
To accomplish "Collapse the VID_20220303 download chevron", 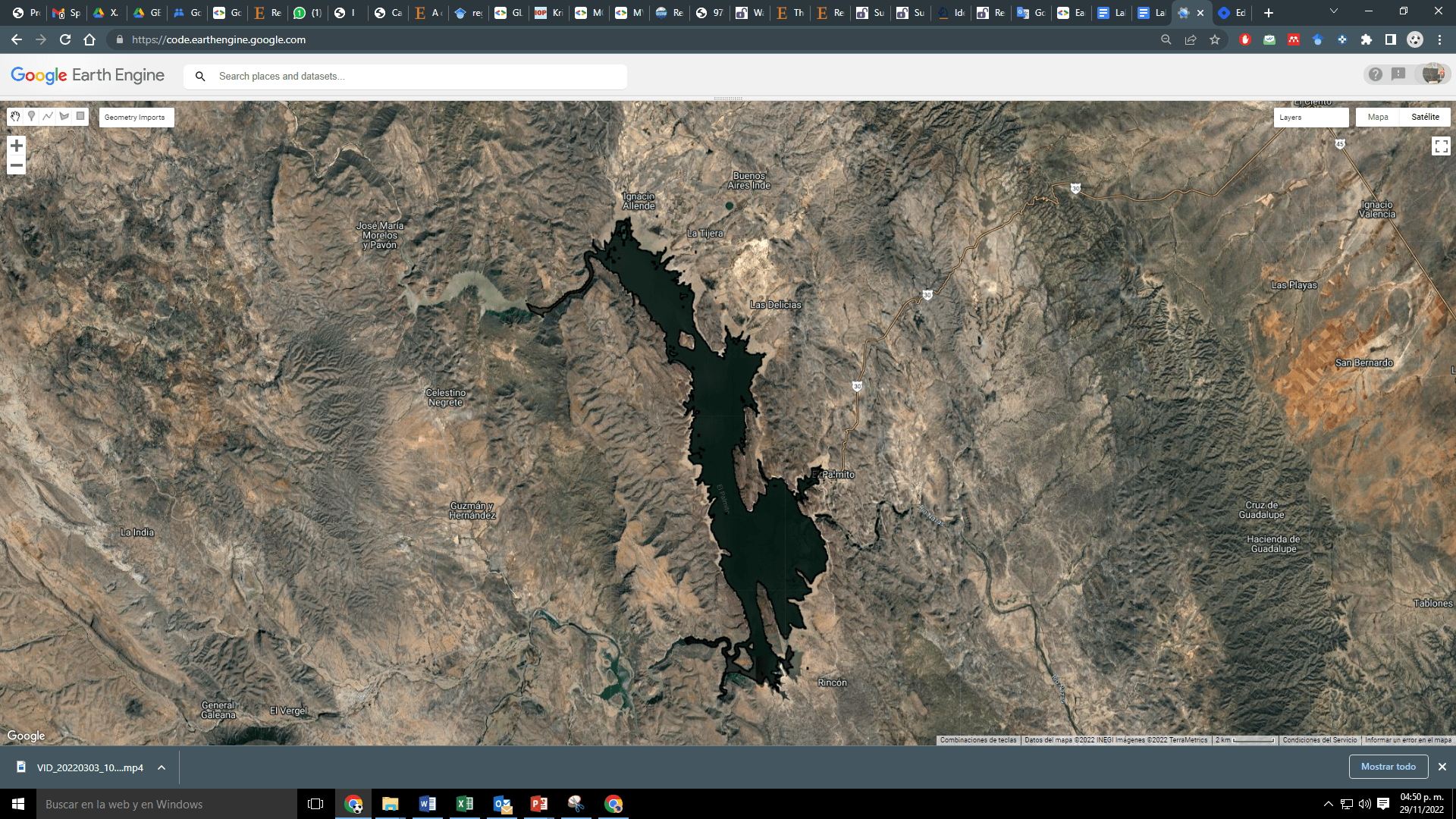I will point(160,767).
